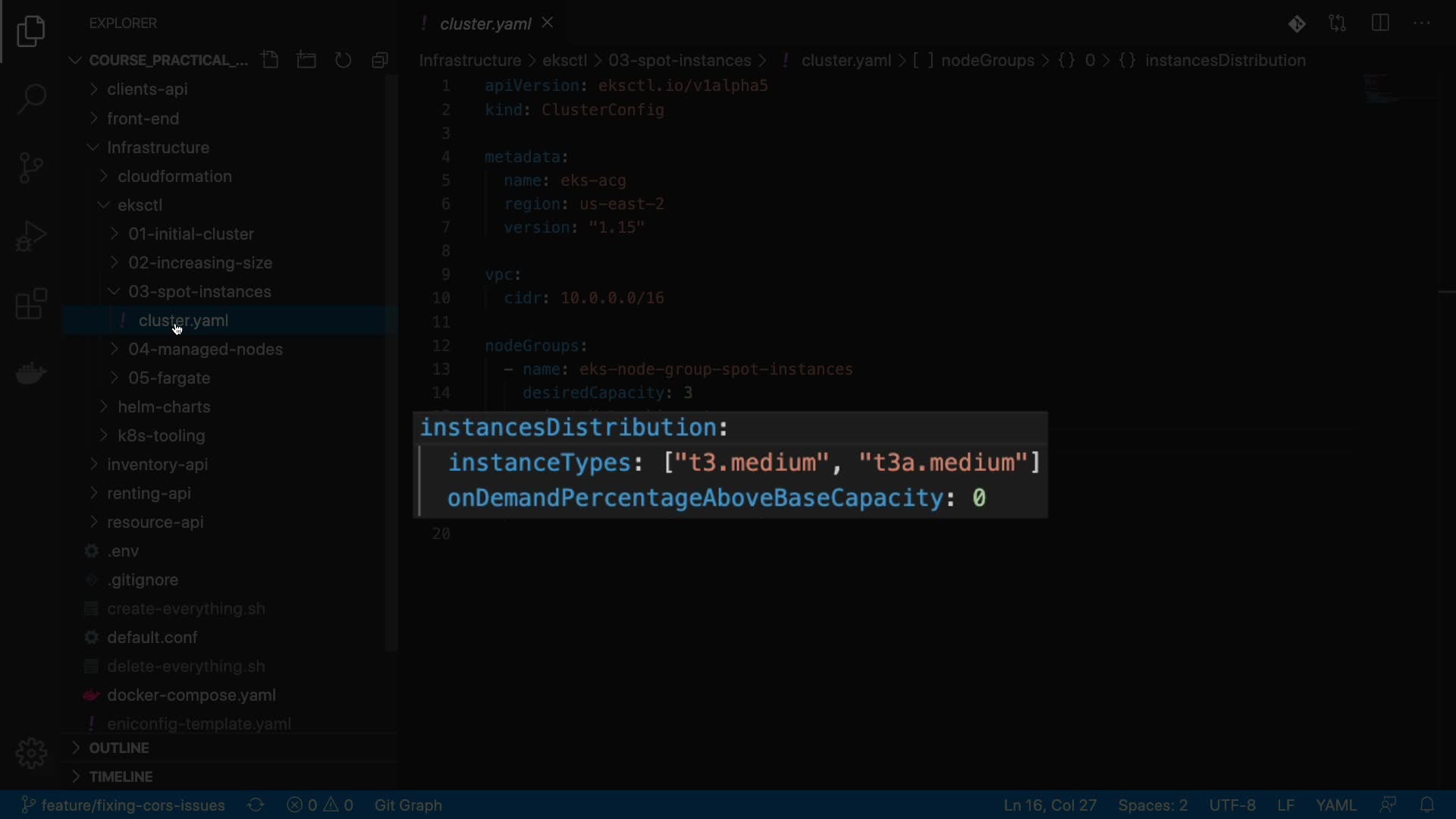Open the Search view in activity bar
The image size is (1456, 819).
[31, 99]
